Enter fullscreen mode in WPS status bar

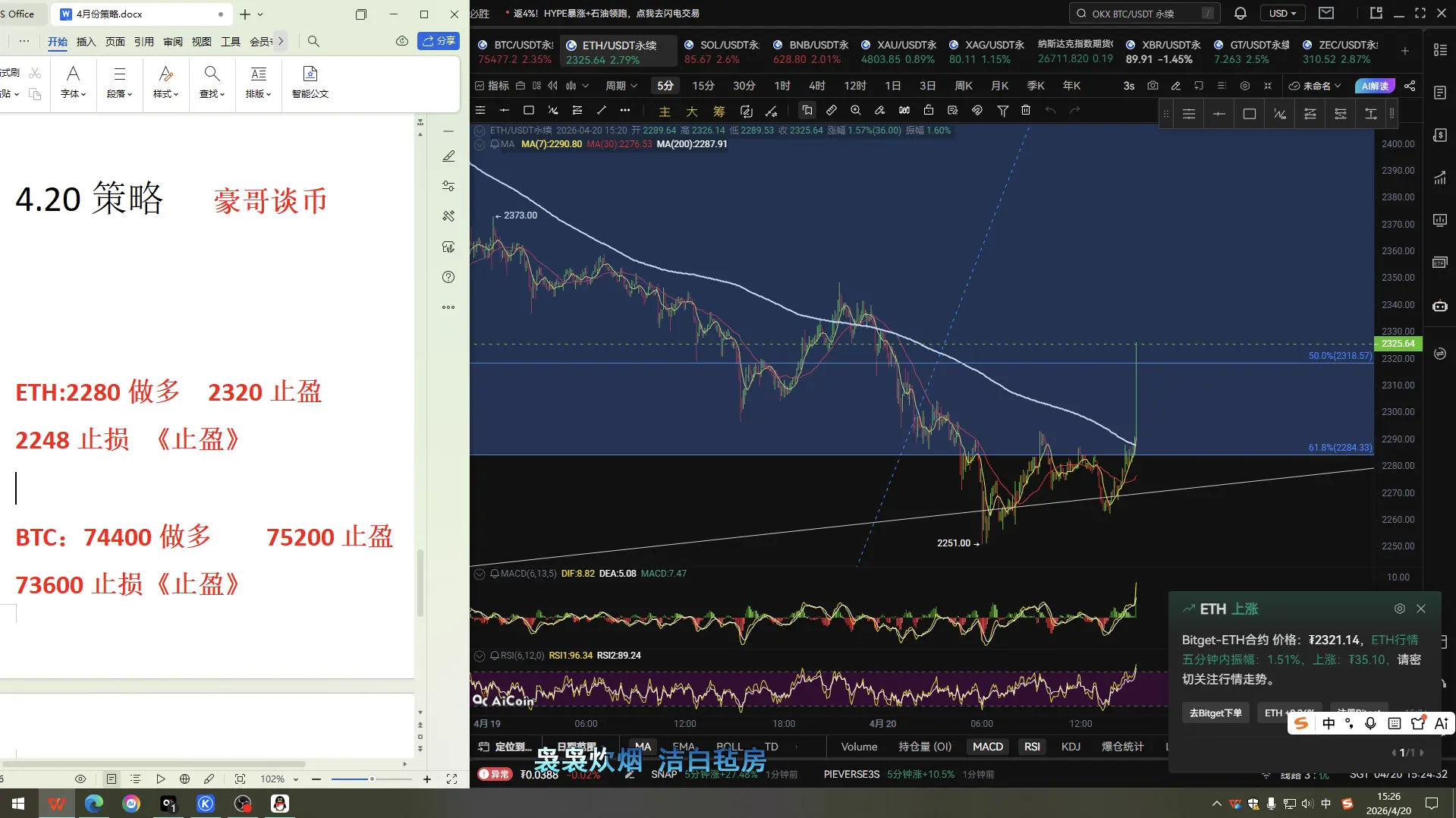click(451, 779)
